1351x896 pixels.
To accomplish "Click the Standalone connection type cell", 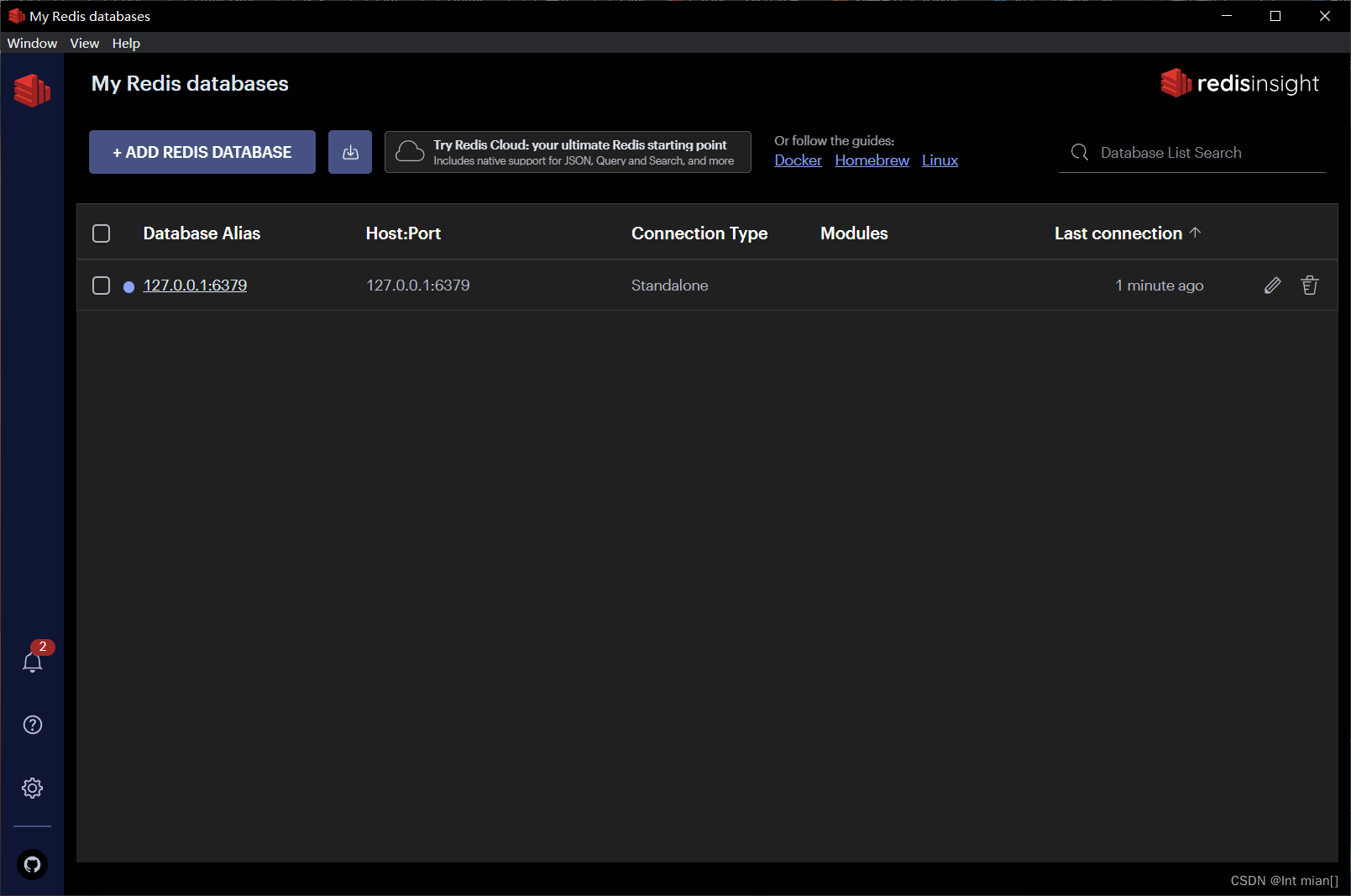I will tap(669, 286).
